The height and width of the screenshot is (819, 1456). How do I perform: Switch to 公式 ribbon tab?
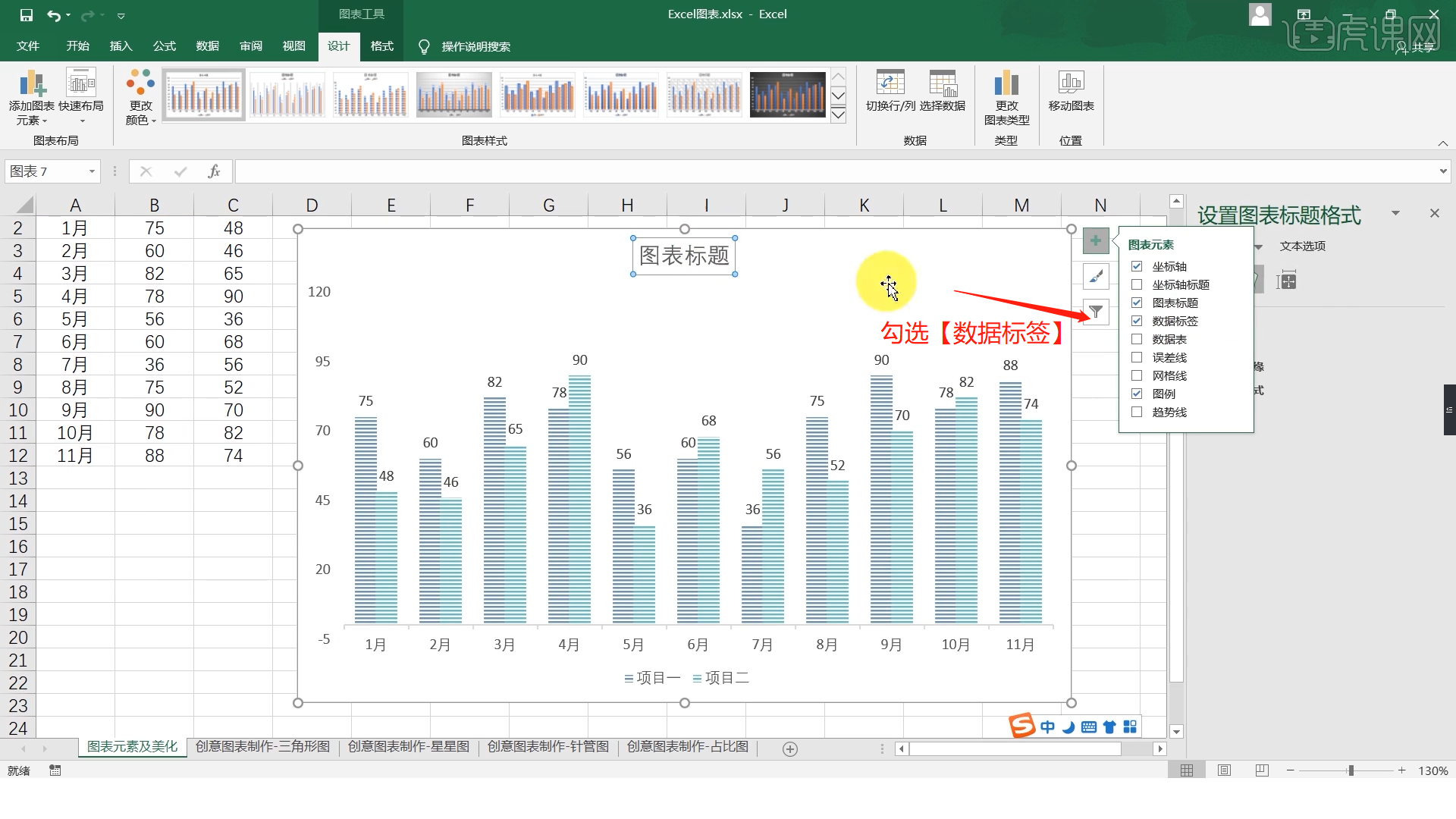pos(164,46)
